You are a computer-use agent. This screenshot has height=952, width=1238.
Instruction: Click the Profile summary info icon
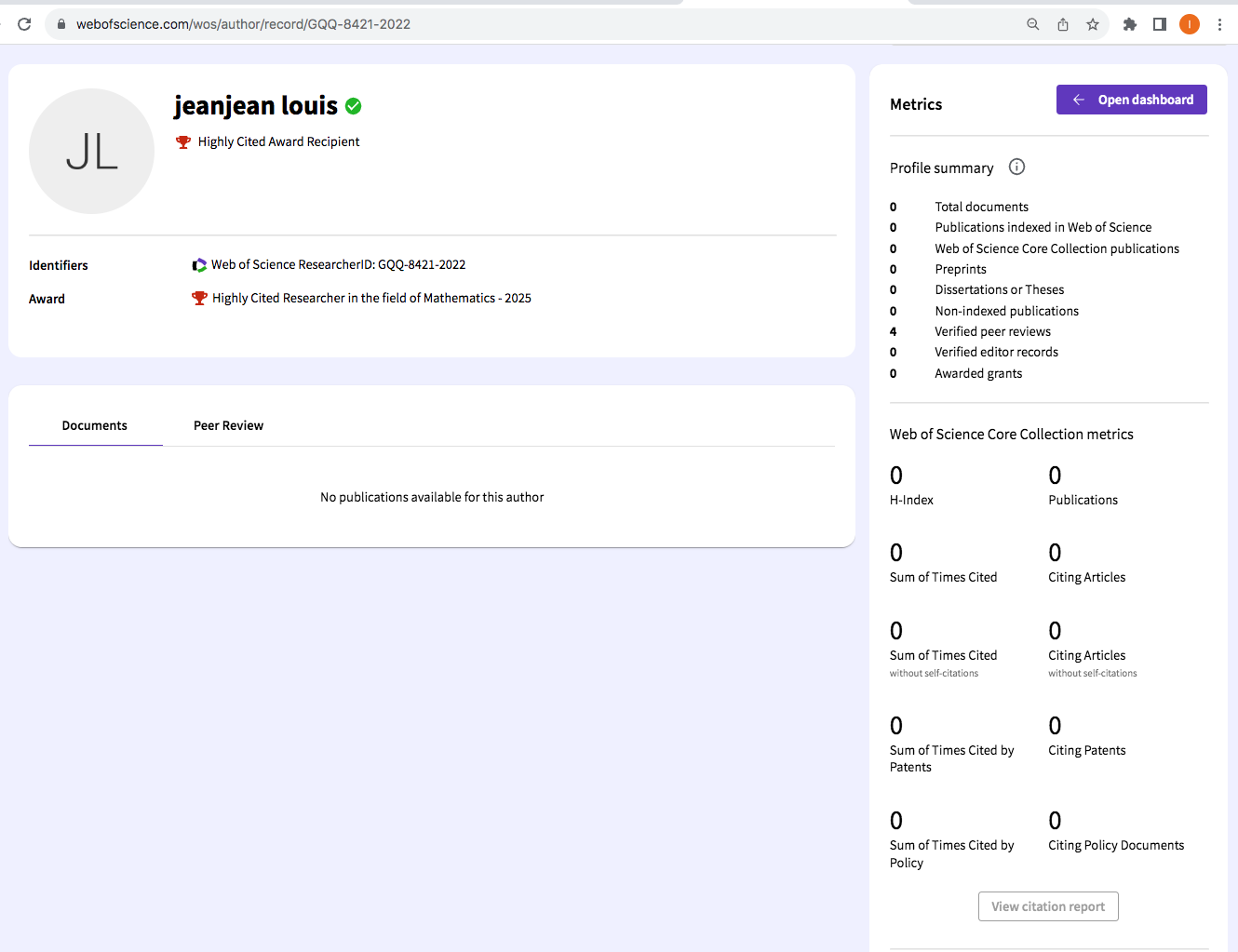pyautogui.click(x=1016, y=168)
